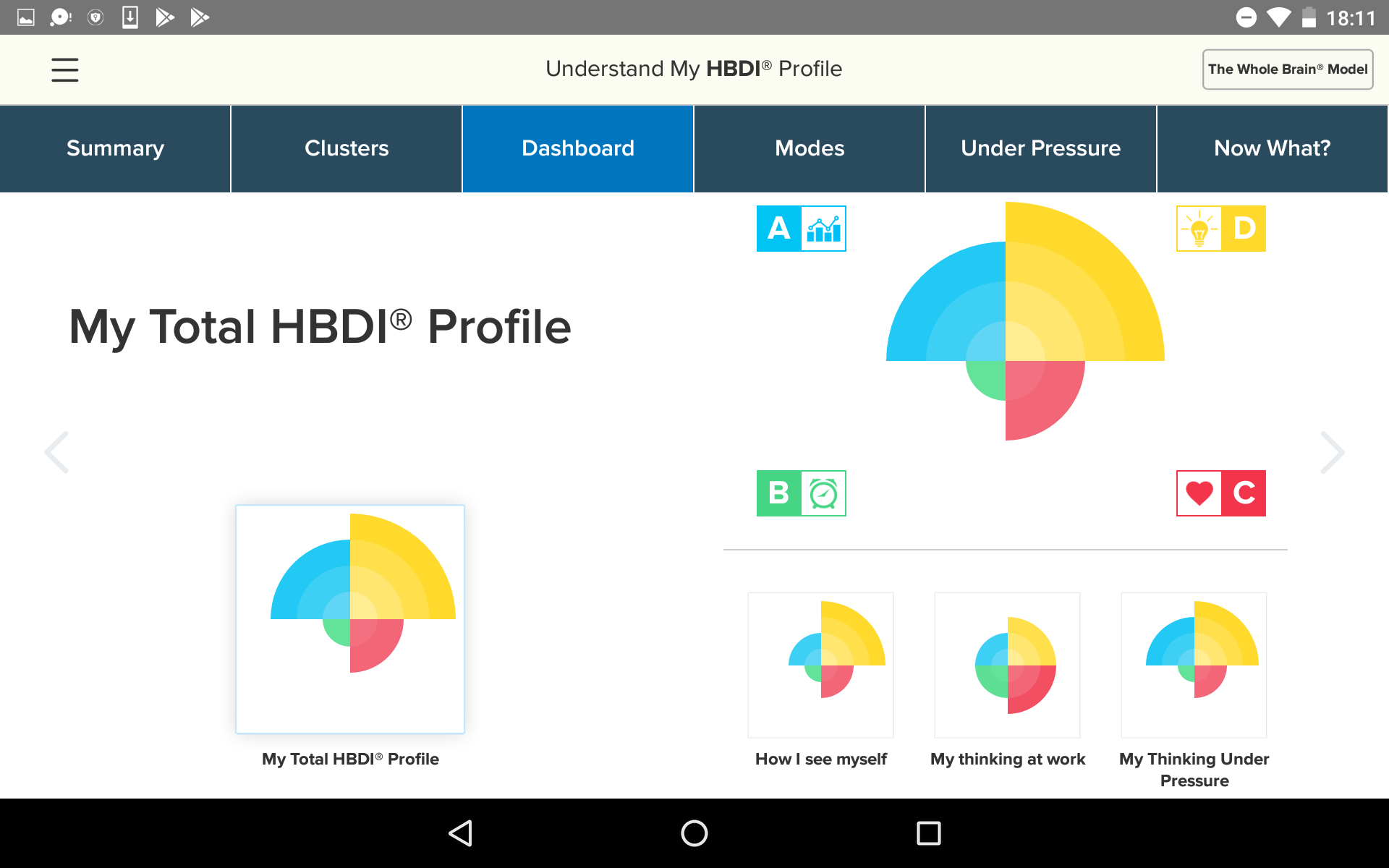This screenshot has width=1389, height=868.
Task: Switch to the Clusters tab
Action: tap(347, 149)
